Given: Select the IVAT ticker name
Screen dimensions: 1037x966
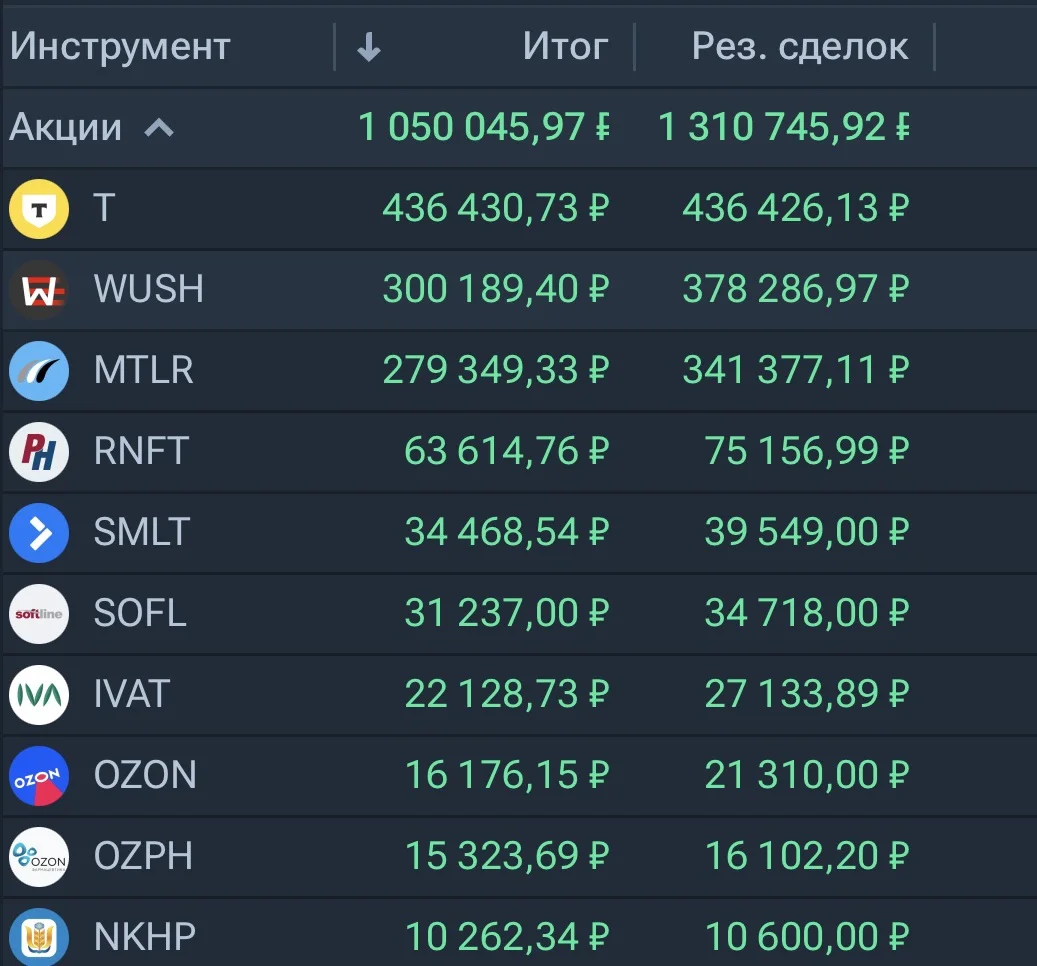Looking at the screenshot, I should (x=132, y=694).
